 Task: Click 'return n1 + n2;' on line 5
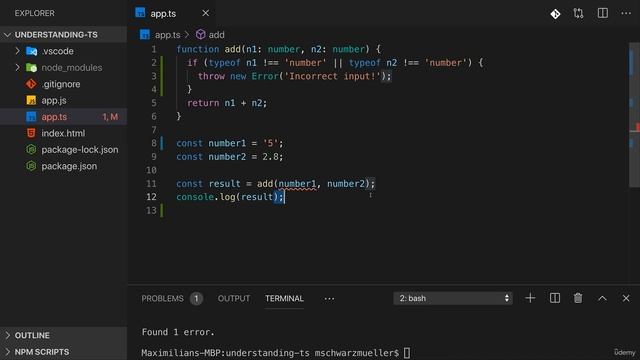click(x=227, y=103)
